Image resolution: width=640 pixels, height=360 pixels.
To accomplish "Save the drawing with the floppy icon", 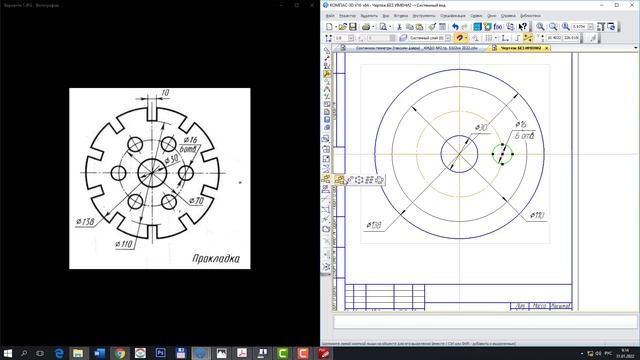I will pyautogui.click(x=353, y=27).
